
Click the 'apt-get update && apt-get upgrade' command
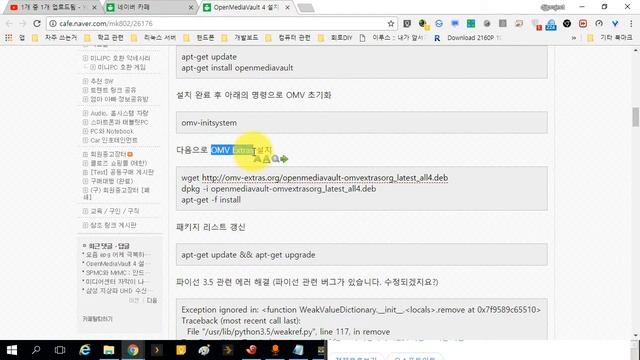pos(248,255)
